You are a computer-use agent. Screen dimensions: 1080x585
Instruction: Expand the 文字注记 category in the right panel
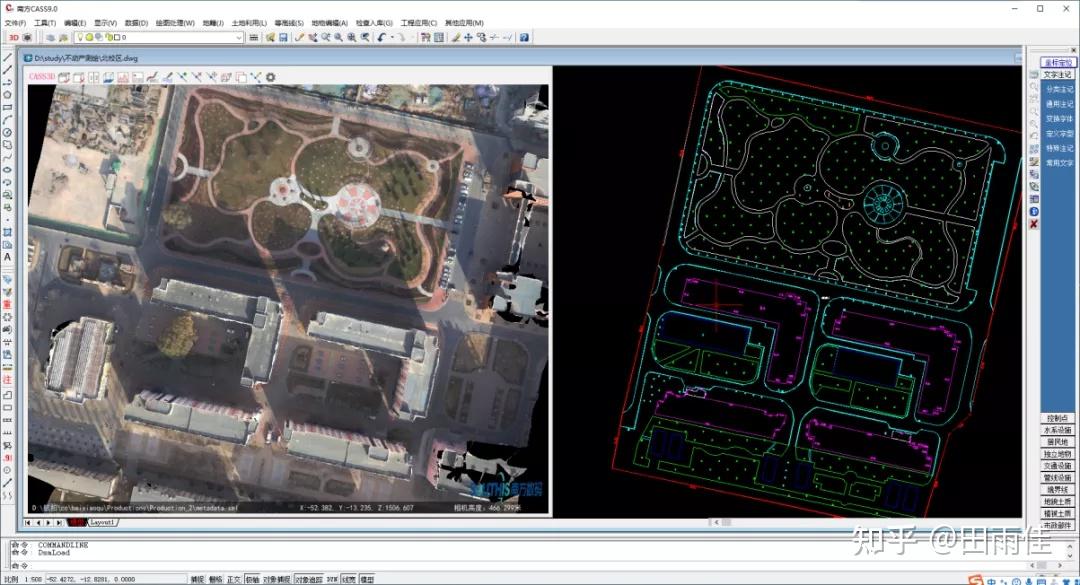(x=1058, y=76)
